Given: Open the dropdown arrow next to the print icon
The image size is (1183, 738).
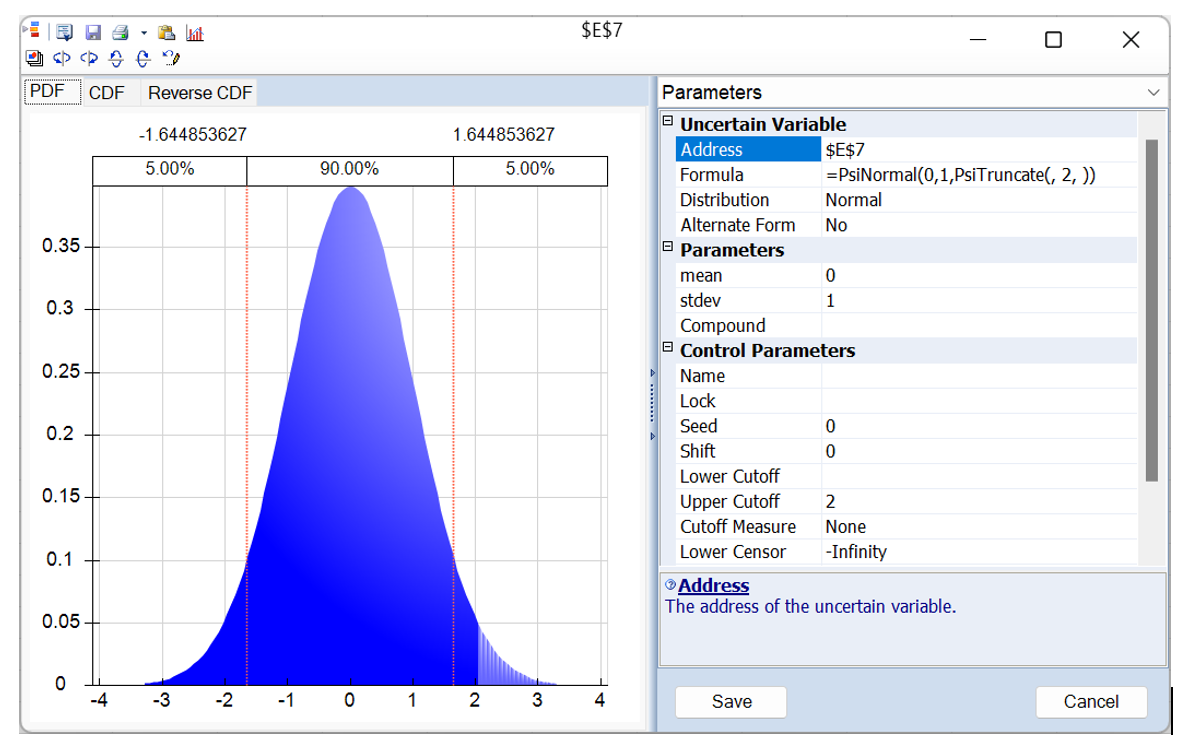Looking at the screenshot, I should (143, 33).
